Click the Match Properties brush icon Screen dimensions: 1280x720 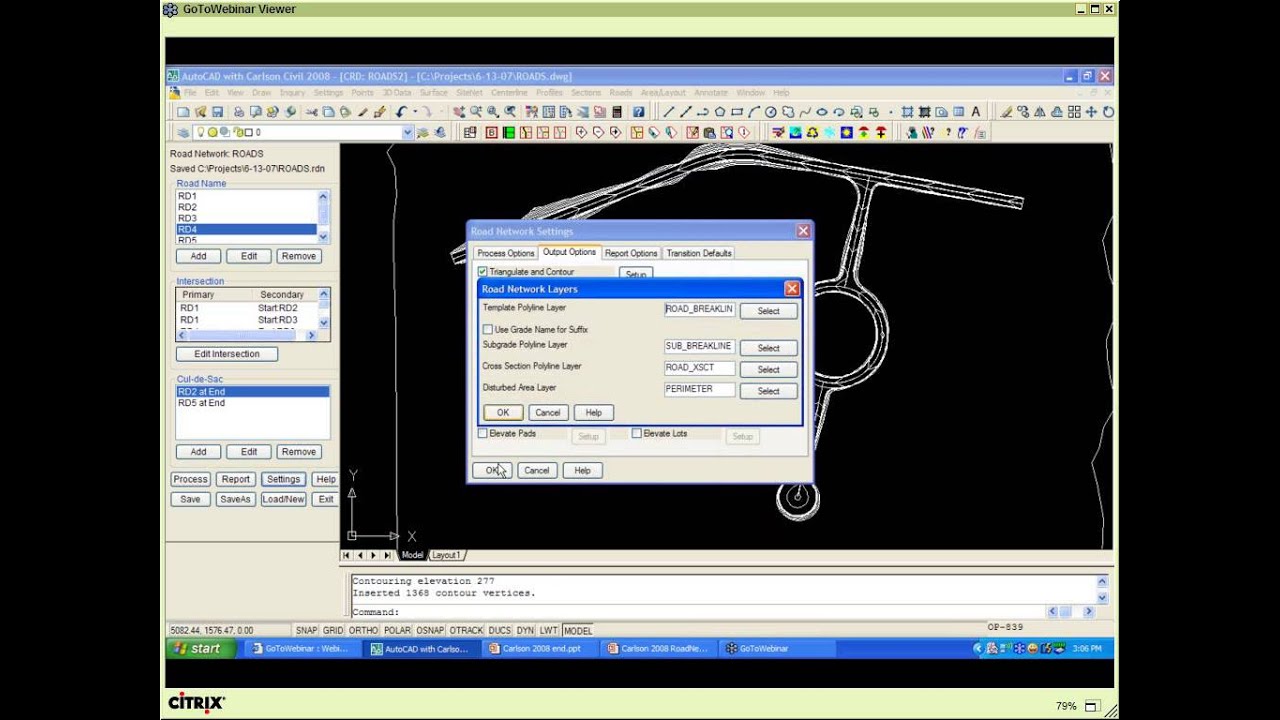click(x=363, y=112)
